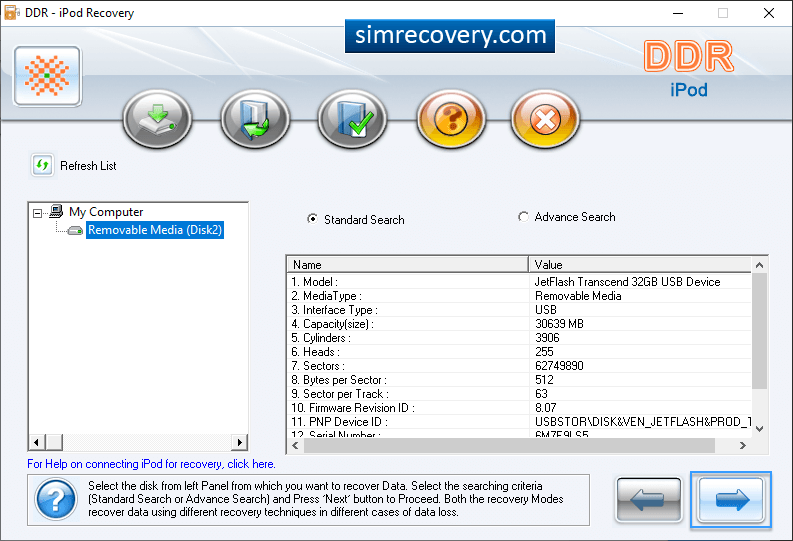Open the iPod connection help link
Viewport: 793px width, 541px height.
coord(151,464)
